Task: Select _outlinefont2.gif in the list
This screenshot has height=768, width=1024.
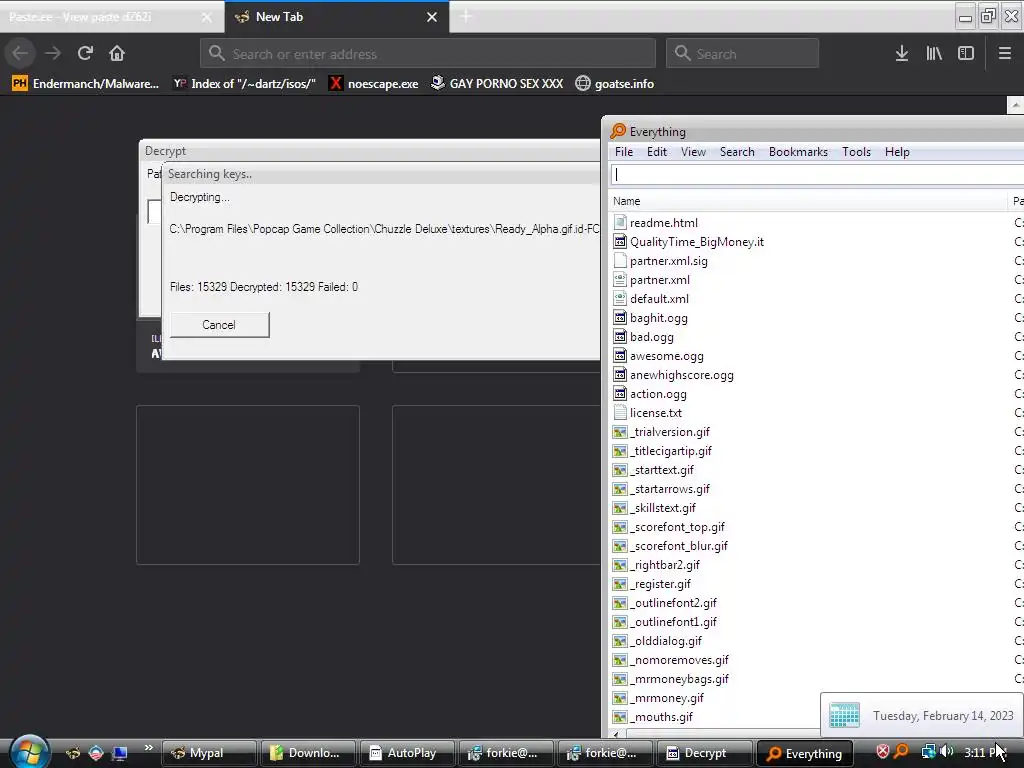Action: 673,603
